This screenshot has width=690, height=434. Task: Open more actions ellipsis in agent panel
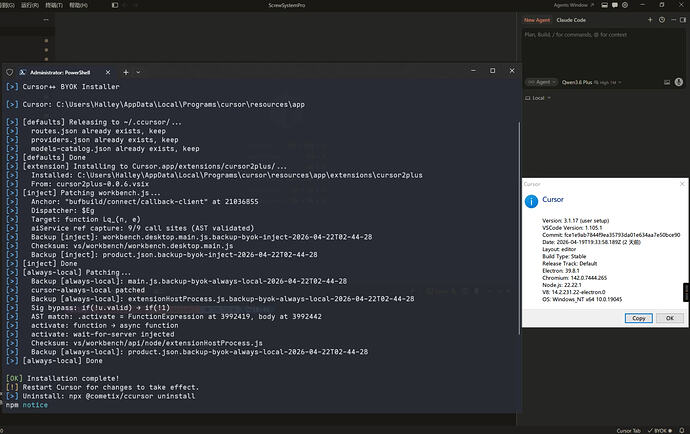pyautogui.click(x=673, y=20)
